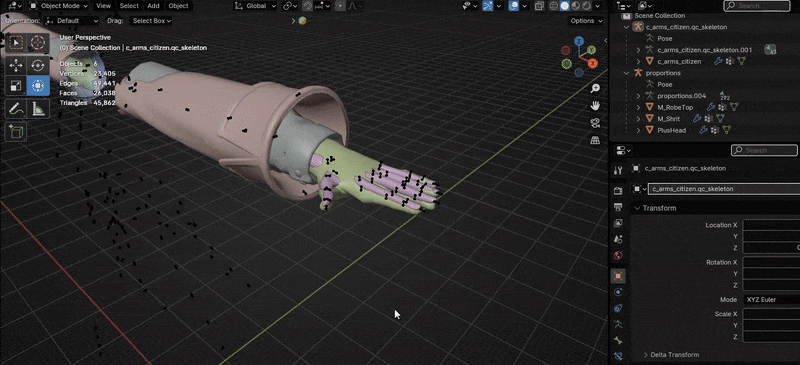This screenshot has width=800, height=365.
Task: Select the Rotate tool
Action: pos(38,65)
